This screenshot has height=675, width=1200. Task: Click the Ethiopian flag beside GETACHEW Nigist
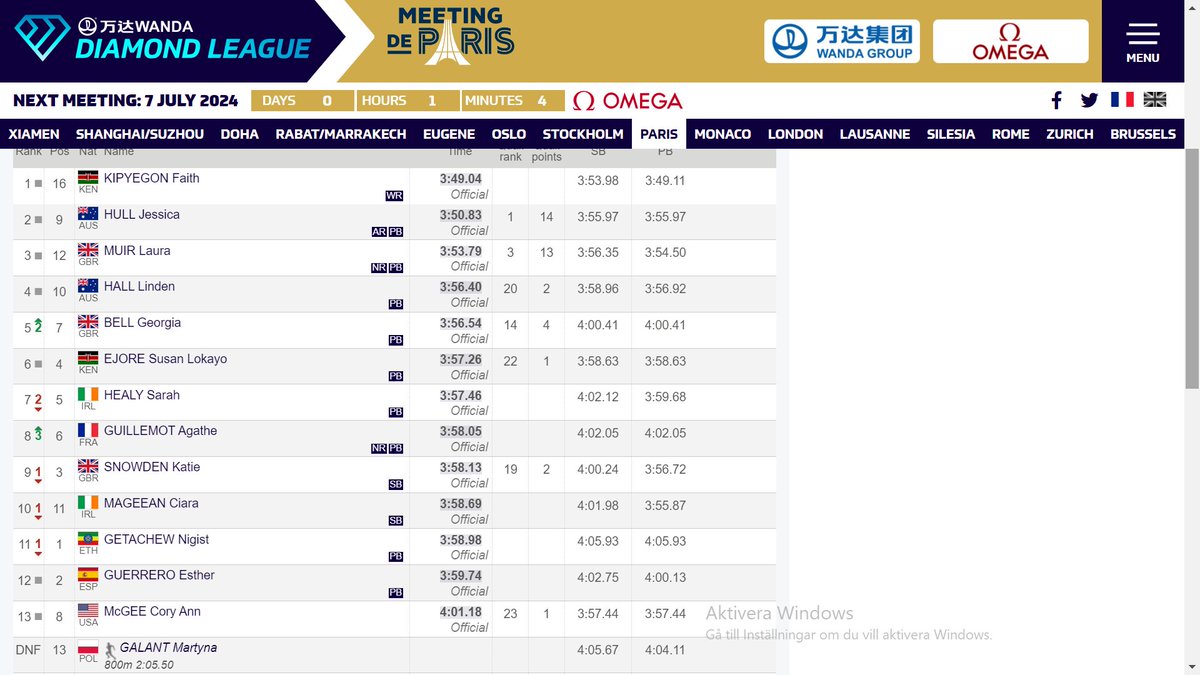click(88, 539)
